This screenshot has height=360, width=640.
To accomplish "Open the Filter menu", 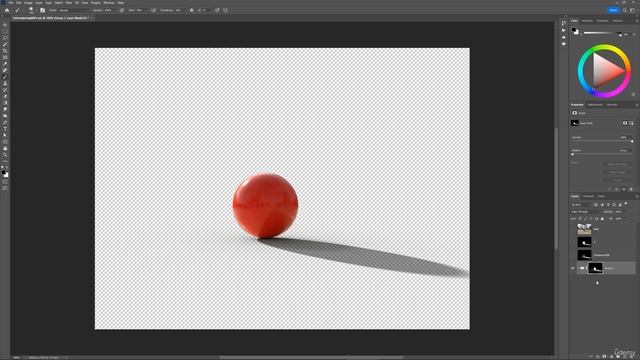I will tap(69, 3).
